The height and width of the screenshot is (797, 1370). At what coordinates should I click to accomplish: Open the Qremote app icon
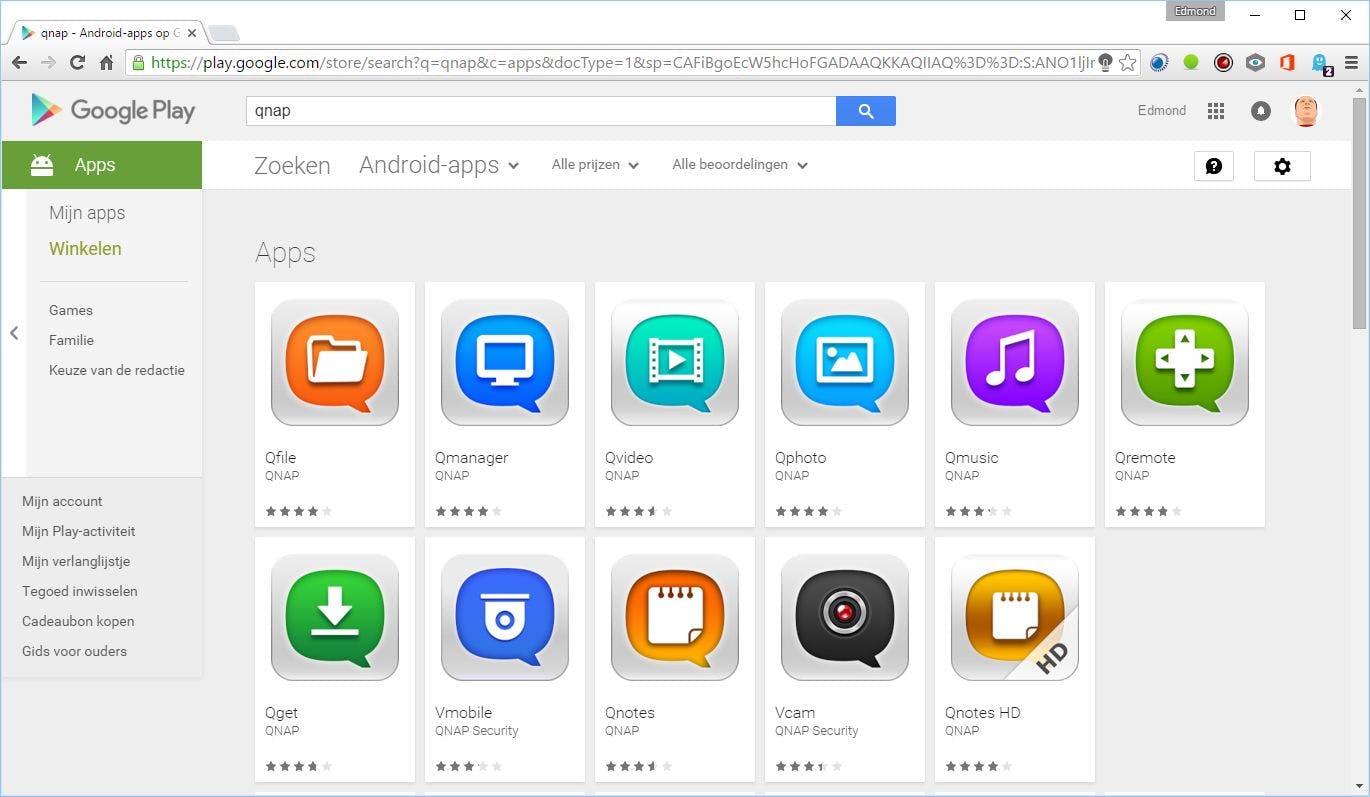(1185, 362)
